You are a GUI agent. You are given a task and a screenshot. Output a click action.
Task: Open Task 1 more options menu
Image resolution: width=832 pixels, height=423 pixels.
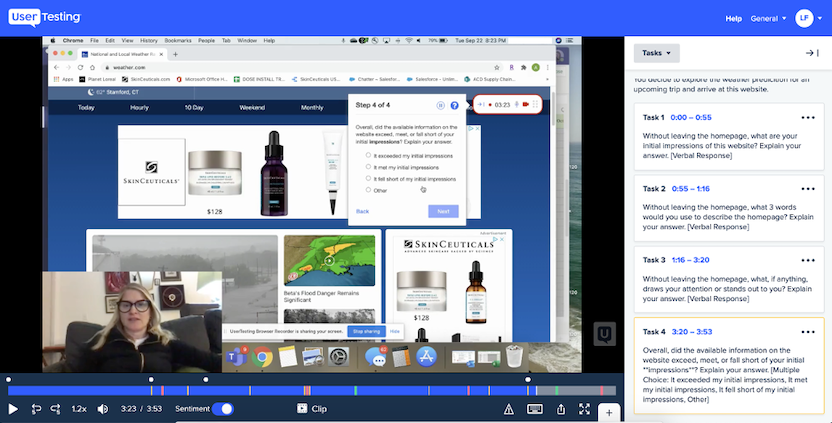808,118
